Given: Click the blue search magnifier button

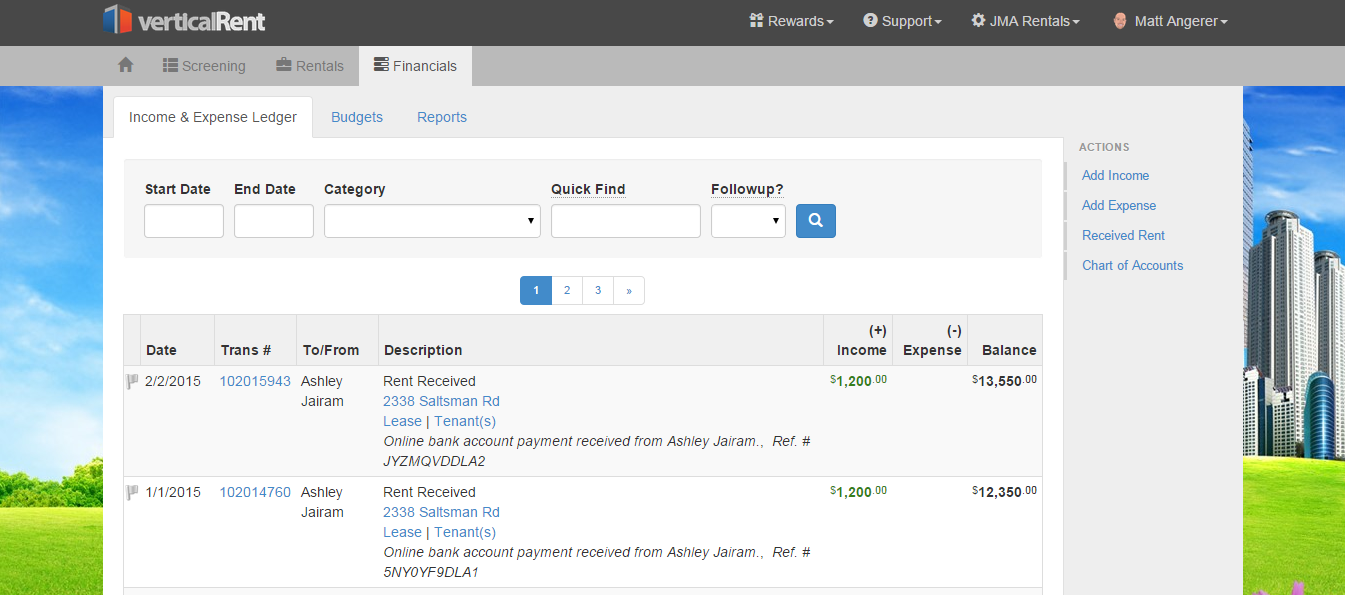Looking at the screenshot, I should [815, 221].
